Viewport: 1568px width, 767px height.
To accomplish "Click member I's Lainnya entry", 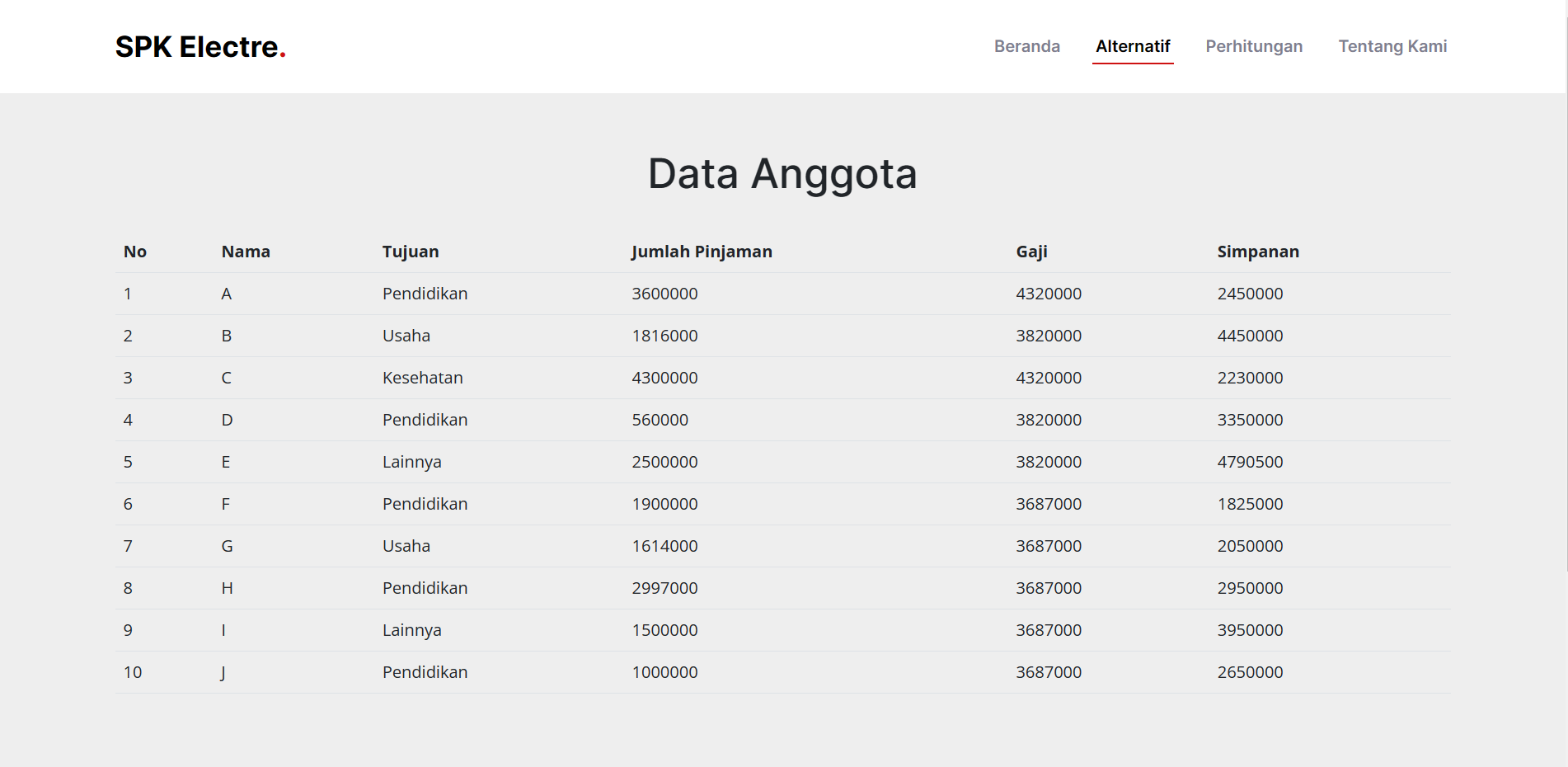I will tap(412, 630).
